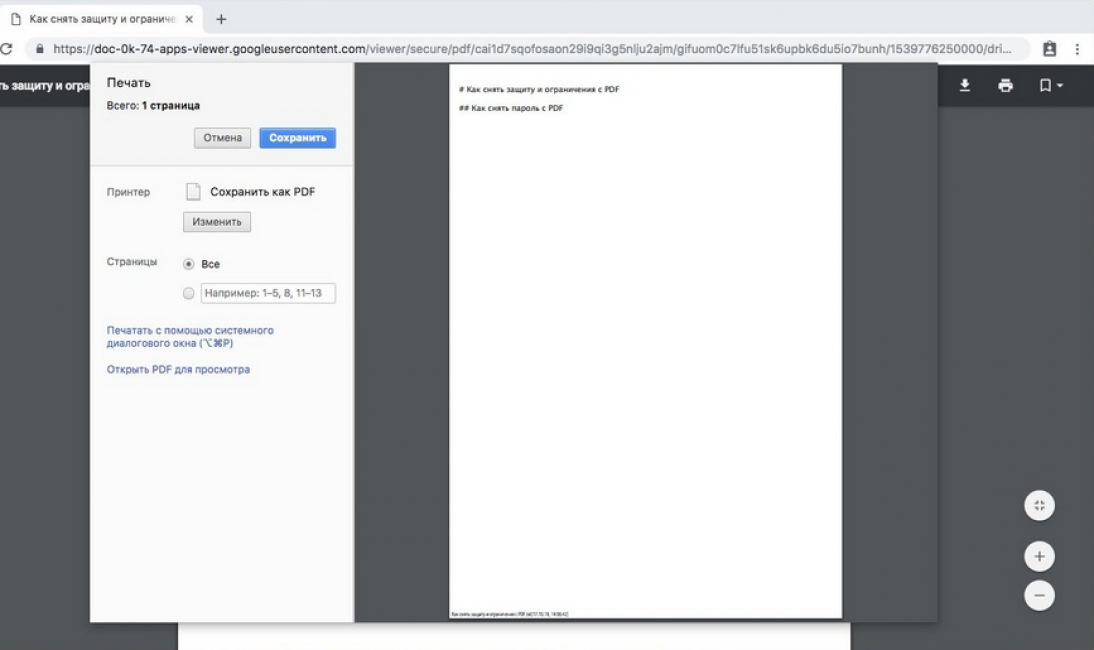Viewport: 1094px width, 650px height.
Task: Focus the page range input field
Action: click(x=268, y=294)
